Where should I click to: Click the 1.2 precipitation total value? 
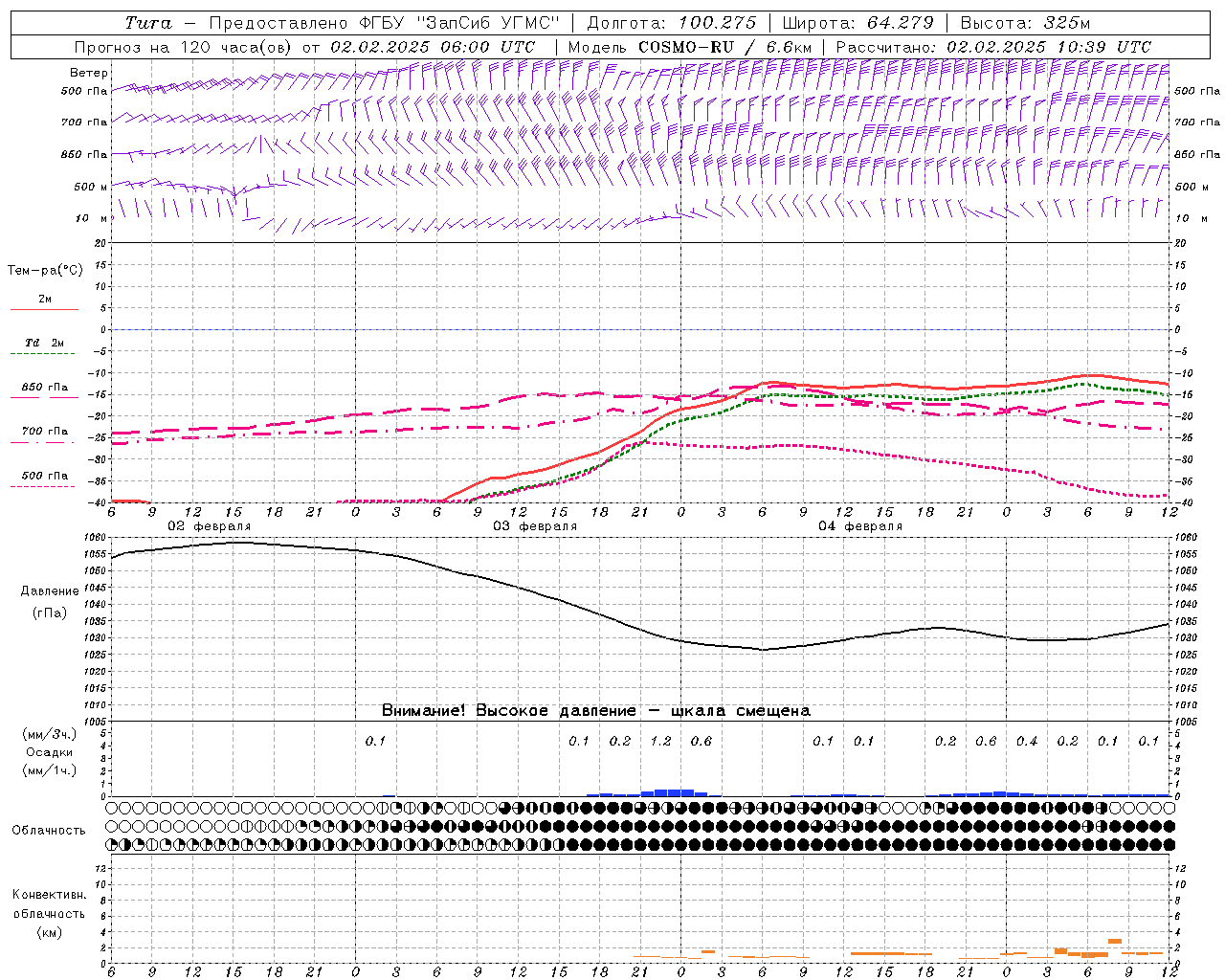(660, 742)
